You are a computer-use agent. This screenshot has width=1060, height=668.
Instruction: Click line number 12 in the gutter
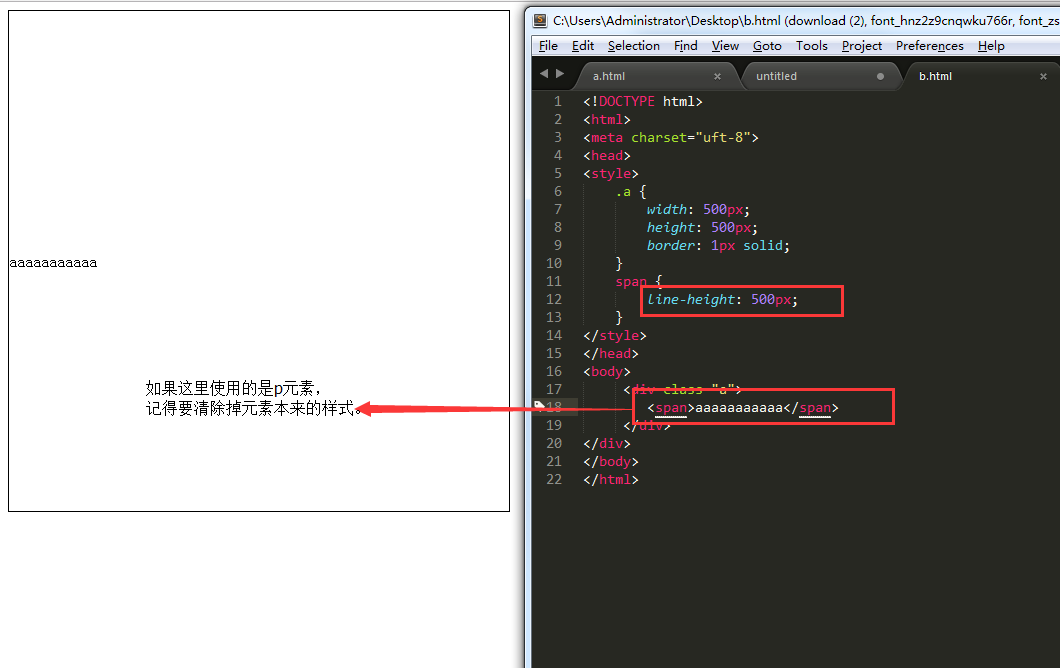(x=554, y=300)
